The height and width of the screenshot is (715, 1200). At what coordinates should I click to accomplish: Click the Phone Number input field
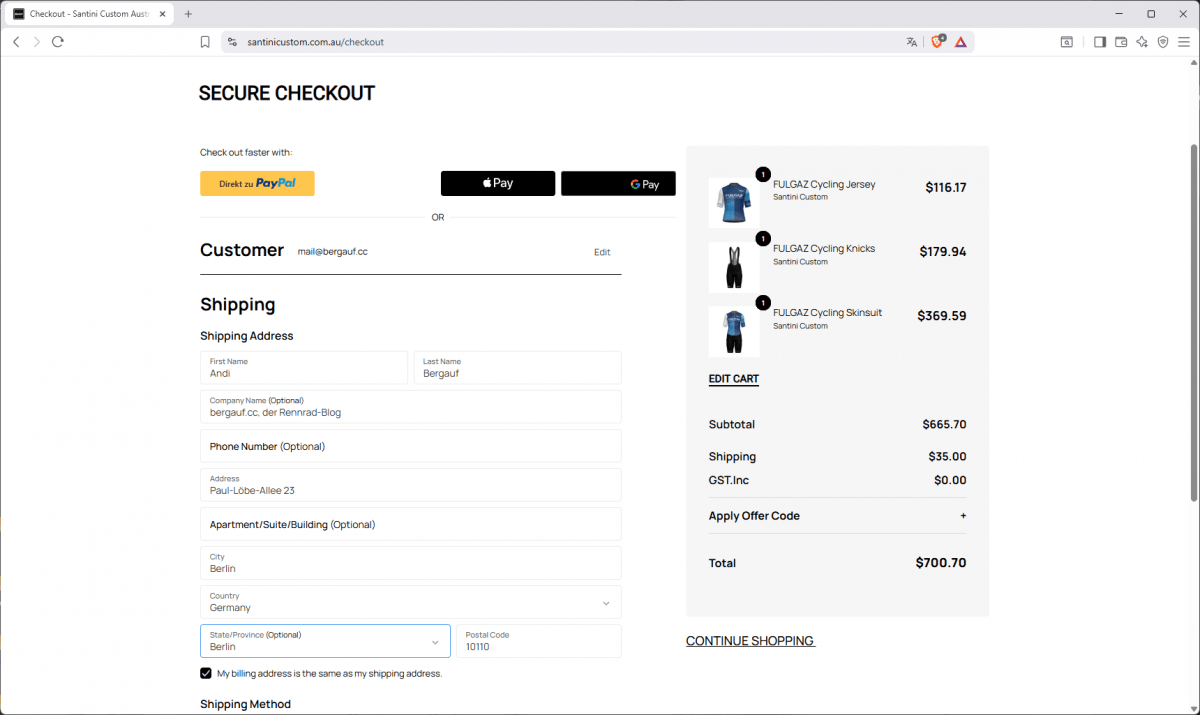click(410, 446)
